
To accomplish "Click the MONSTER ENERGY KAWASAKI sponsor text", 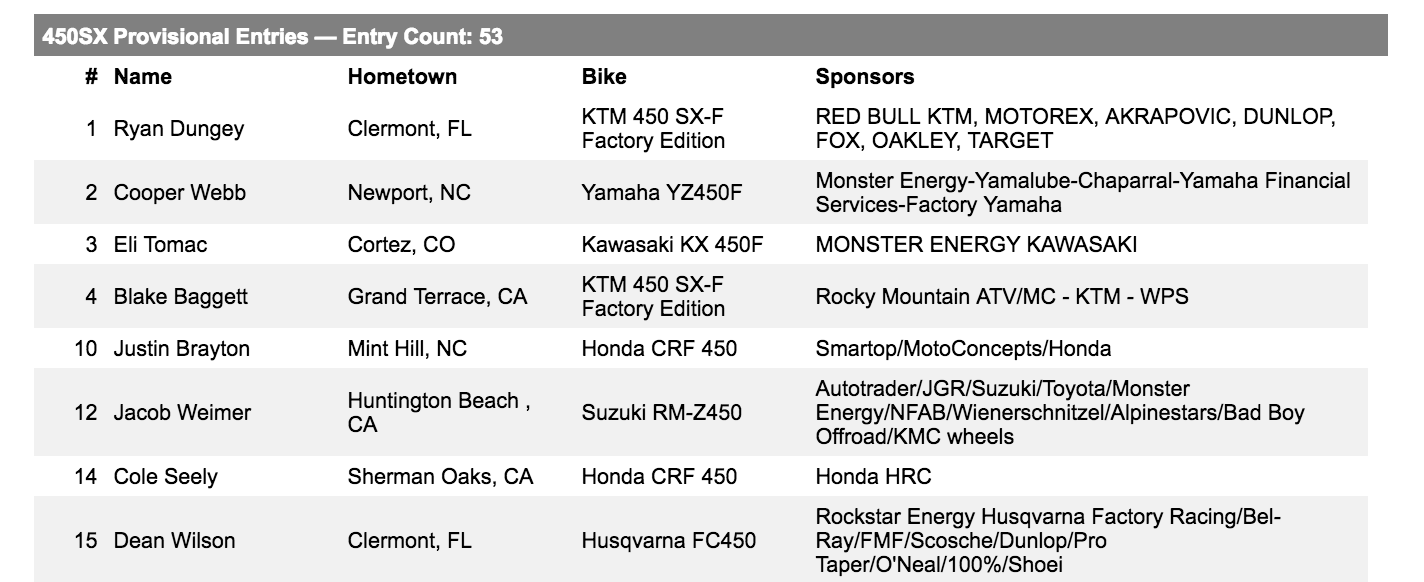I will click(x=976, y=245).
